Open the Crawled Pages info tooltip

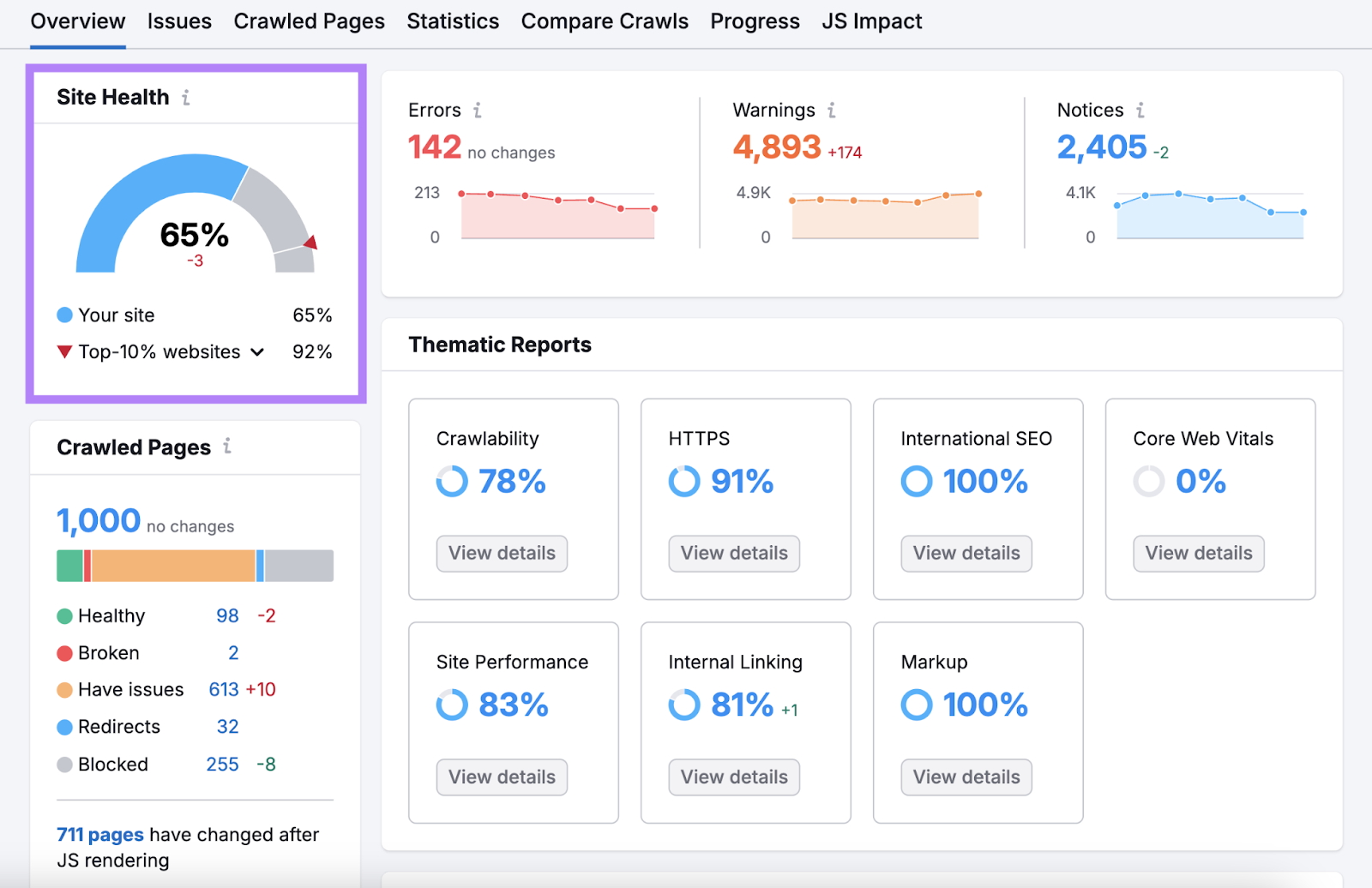(x=226, y=447)
